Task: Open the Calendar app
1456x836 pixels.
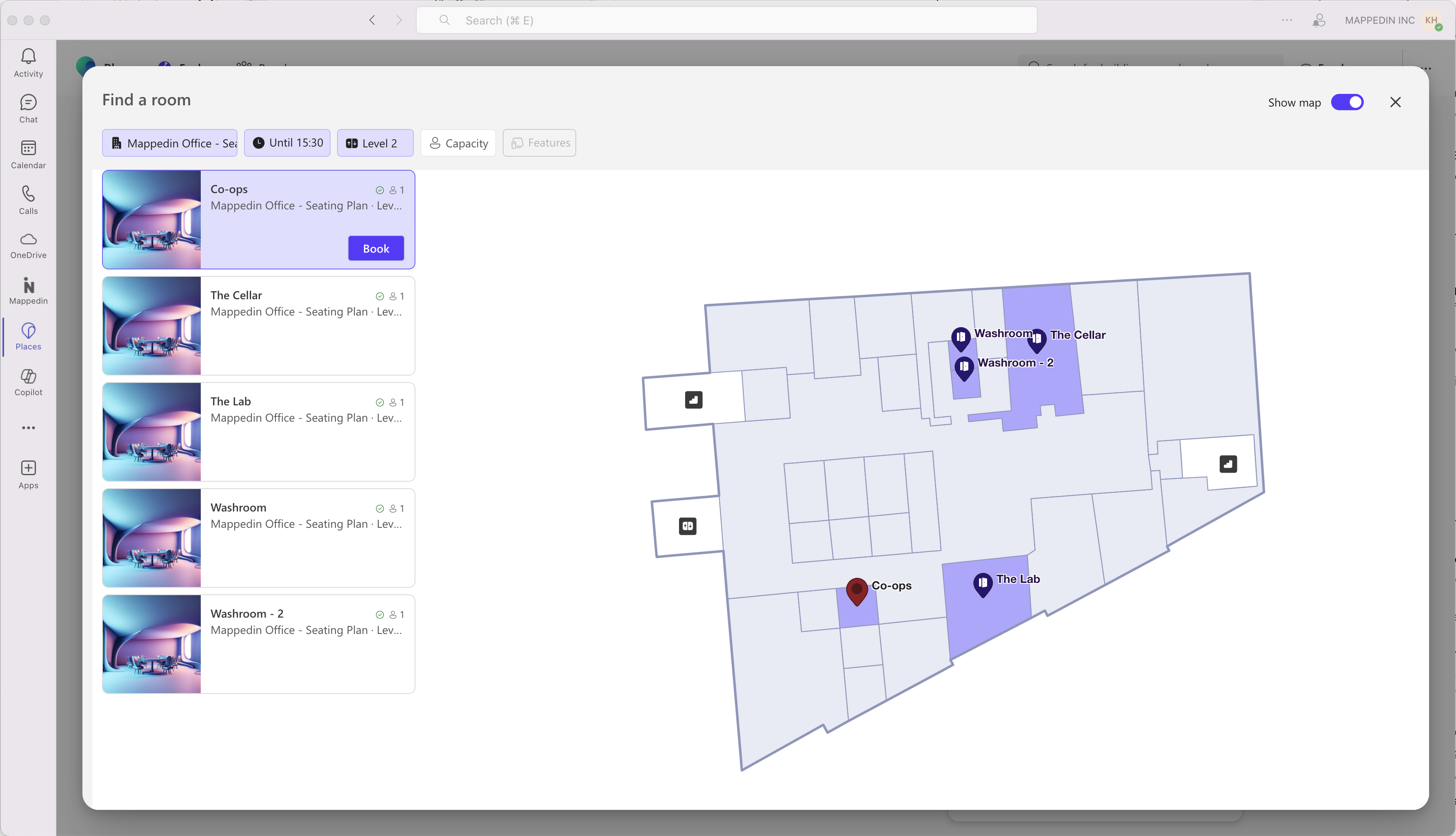Action: point(28,153)
